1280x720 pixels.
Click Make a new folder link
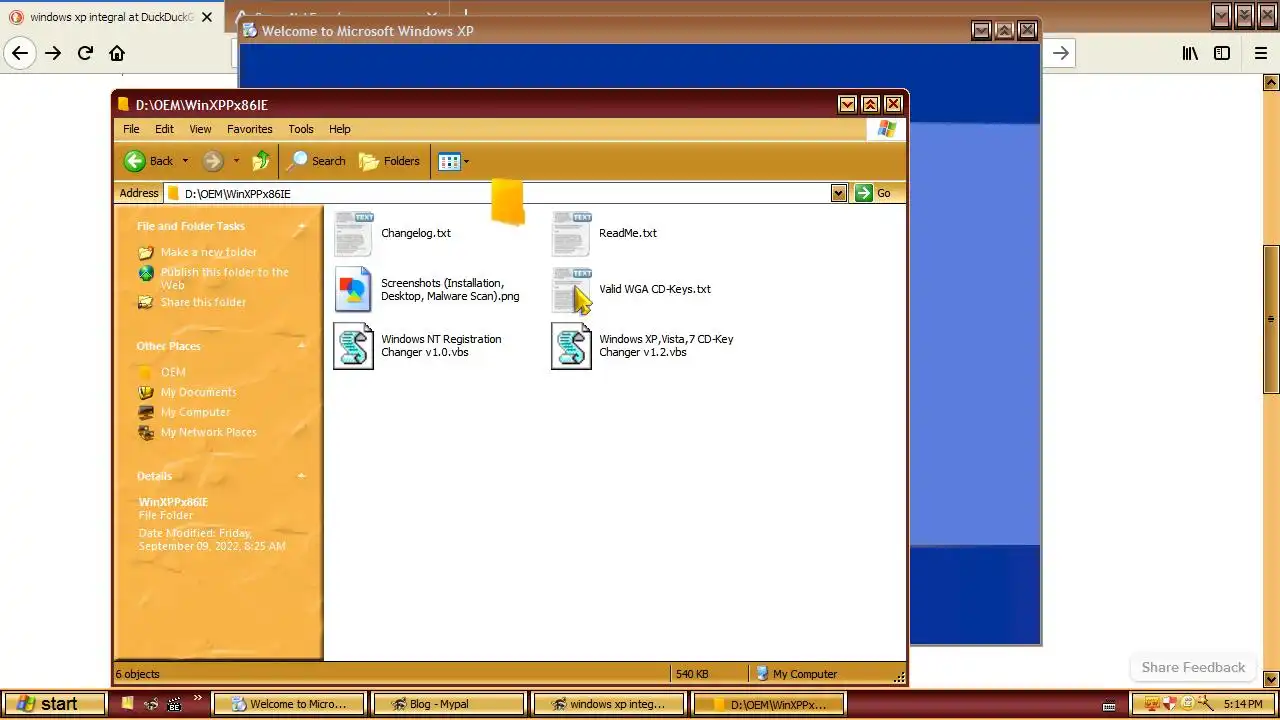[208, 252]
